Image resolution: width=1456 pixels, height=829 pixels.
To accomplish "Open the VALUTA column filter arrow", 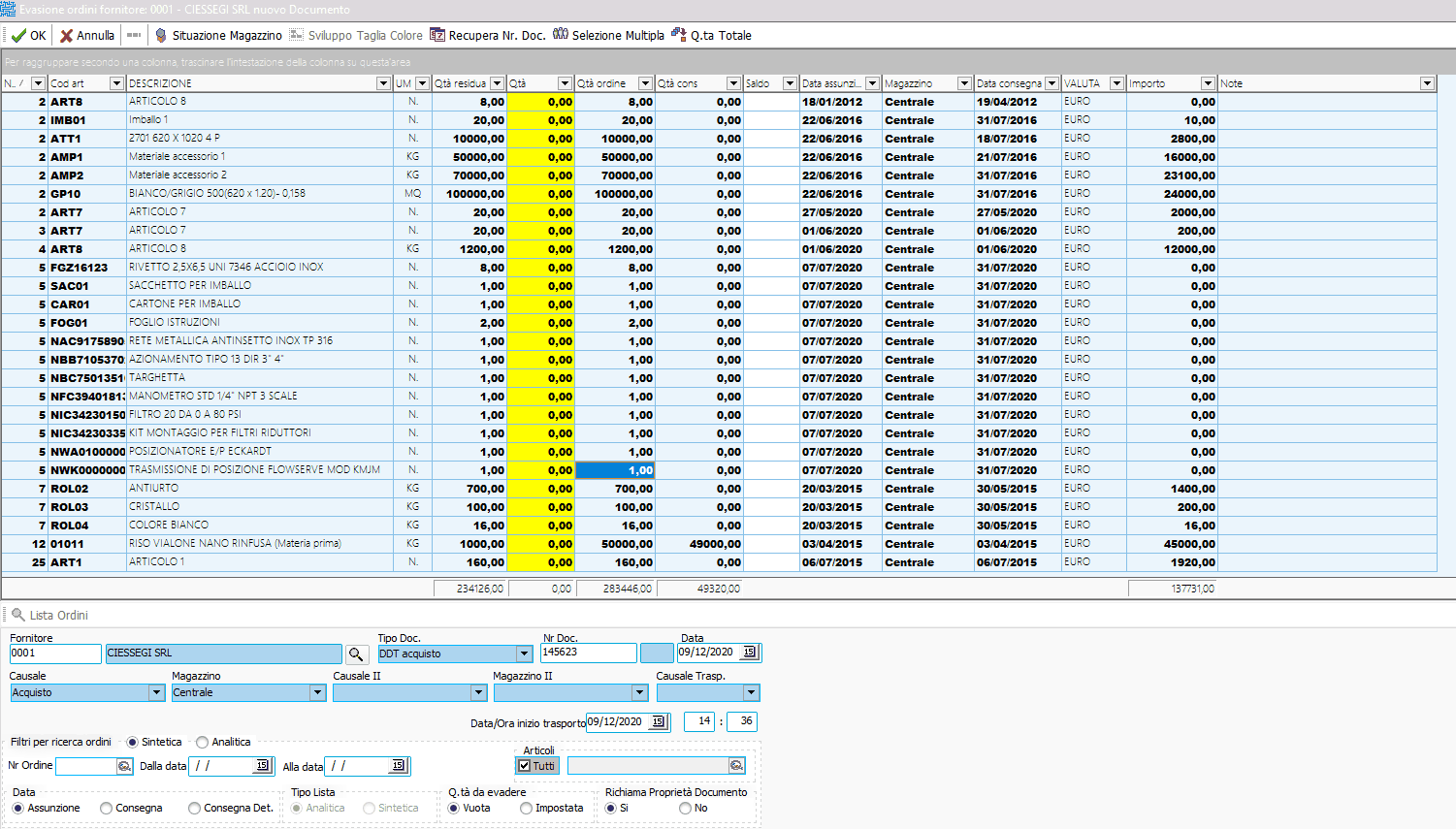I will (x=1116, y=83).
